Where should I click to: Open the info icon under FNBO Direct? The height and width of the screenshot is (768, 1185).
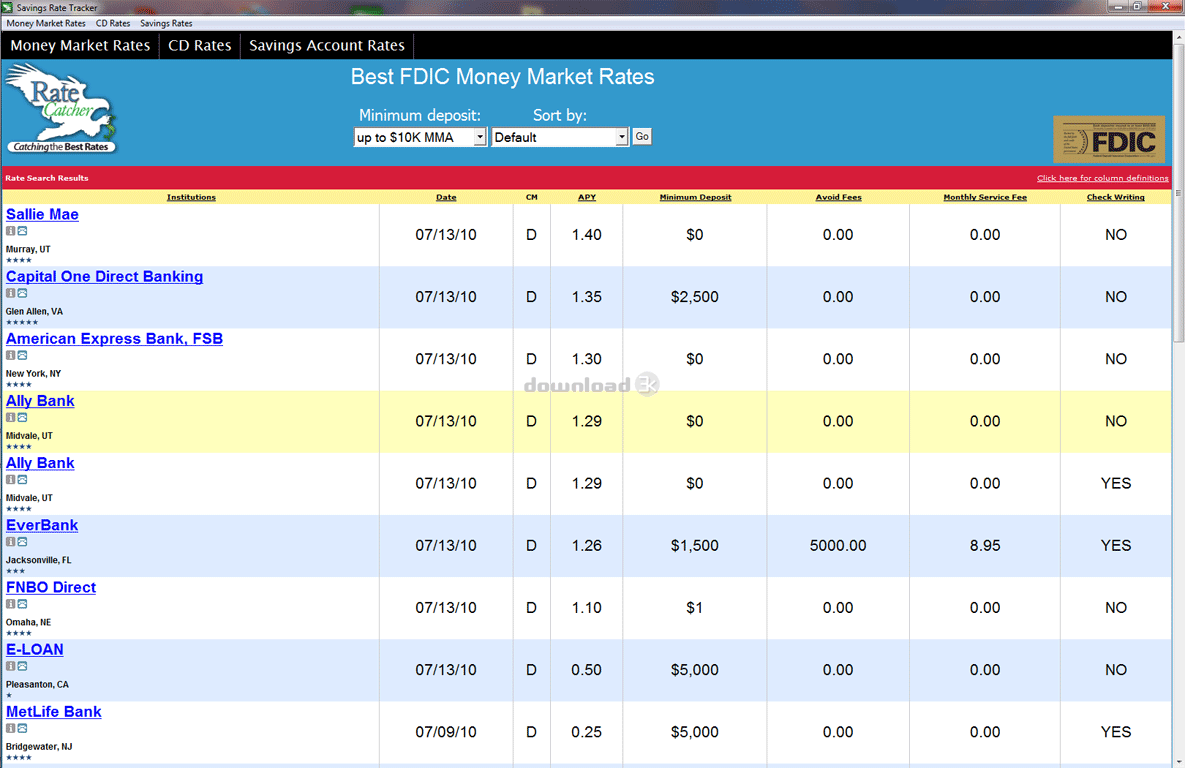[11, 603]
